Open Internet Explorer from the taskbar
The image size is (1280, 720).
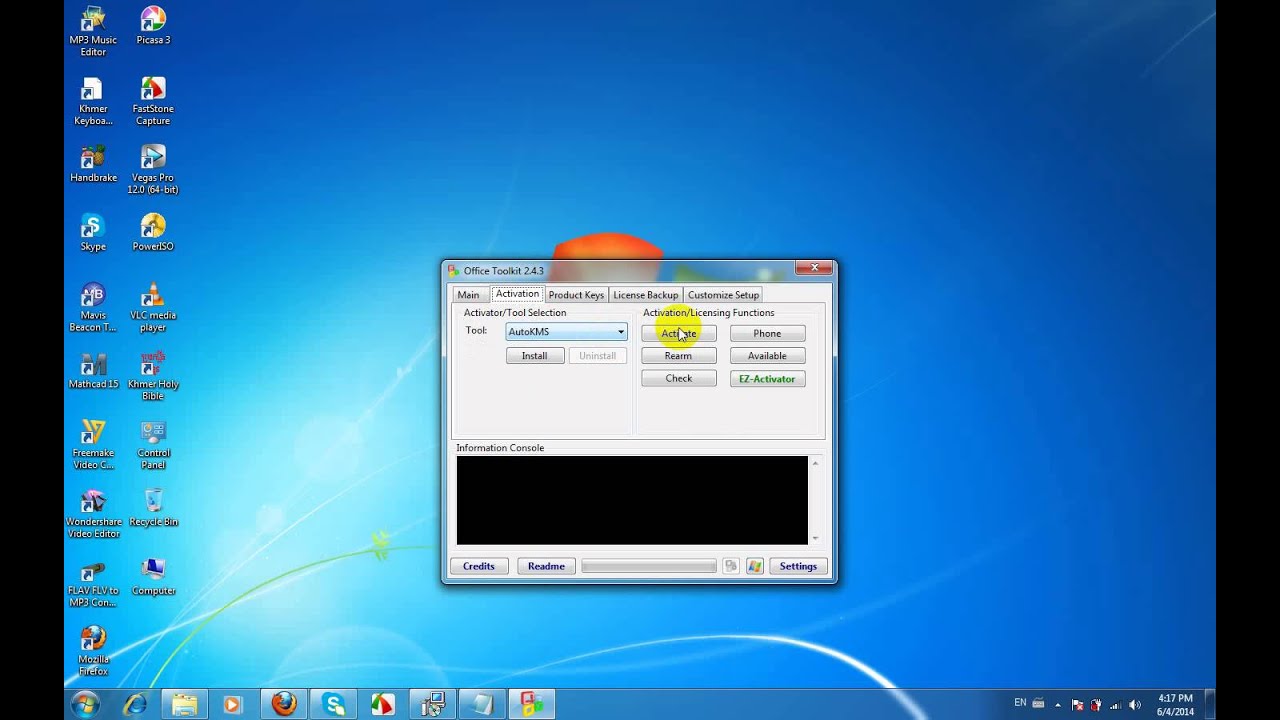136,704
